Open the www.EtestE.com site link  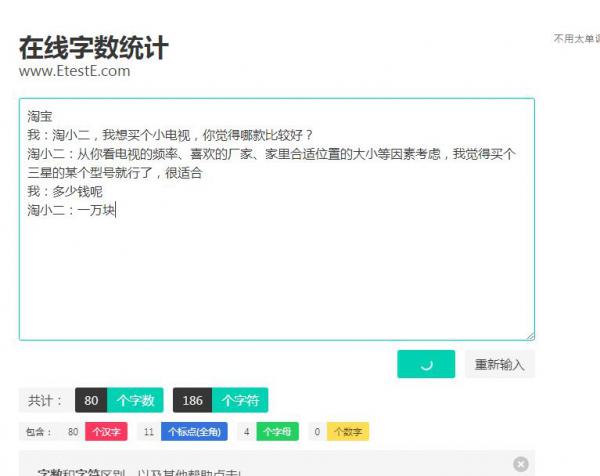point(75,71)
